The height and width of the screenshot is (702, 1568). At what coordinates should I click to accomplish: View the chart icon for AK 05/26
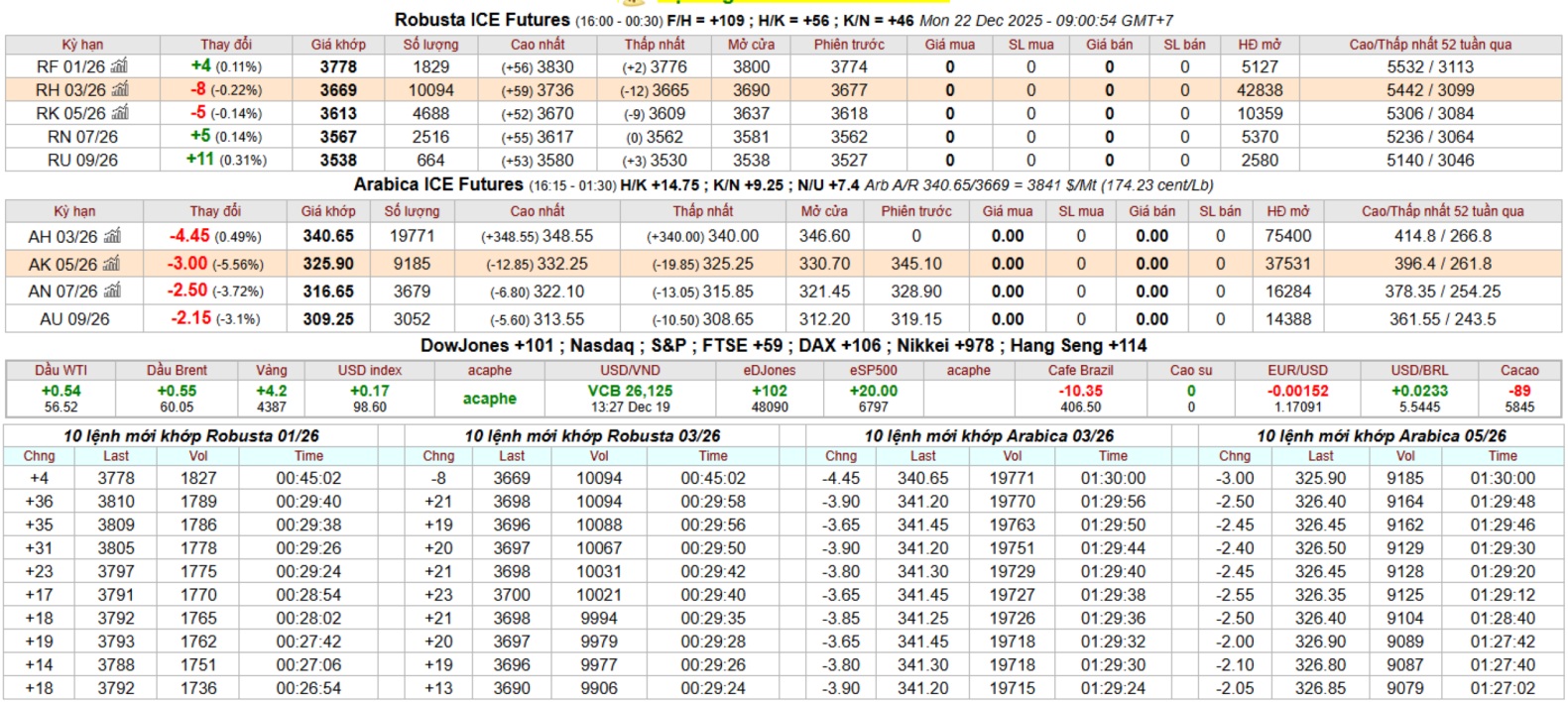coord(112,264)
